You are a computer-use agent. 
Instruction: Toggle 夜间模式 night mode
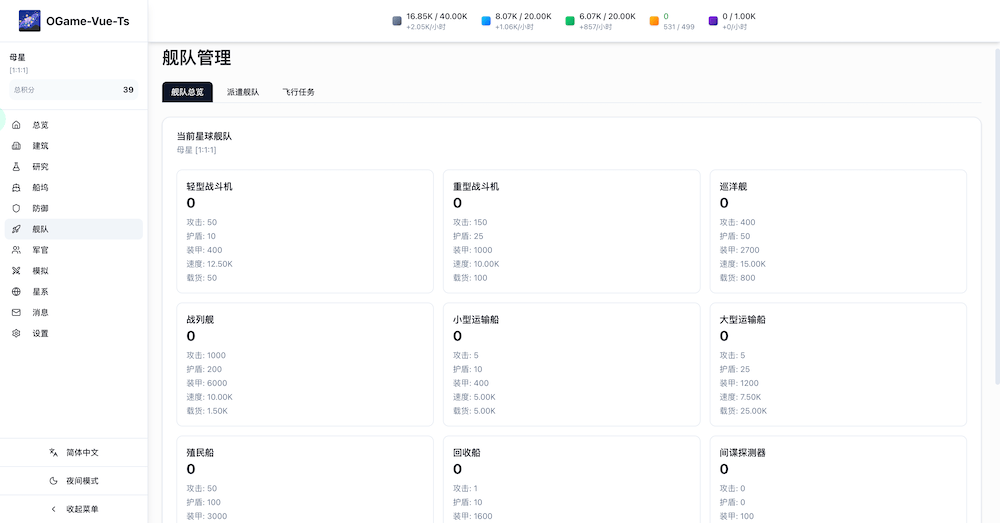point(74,481)
